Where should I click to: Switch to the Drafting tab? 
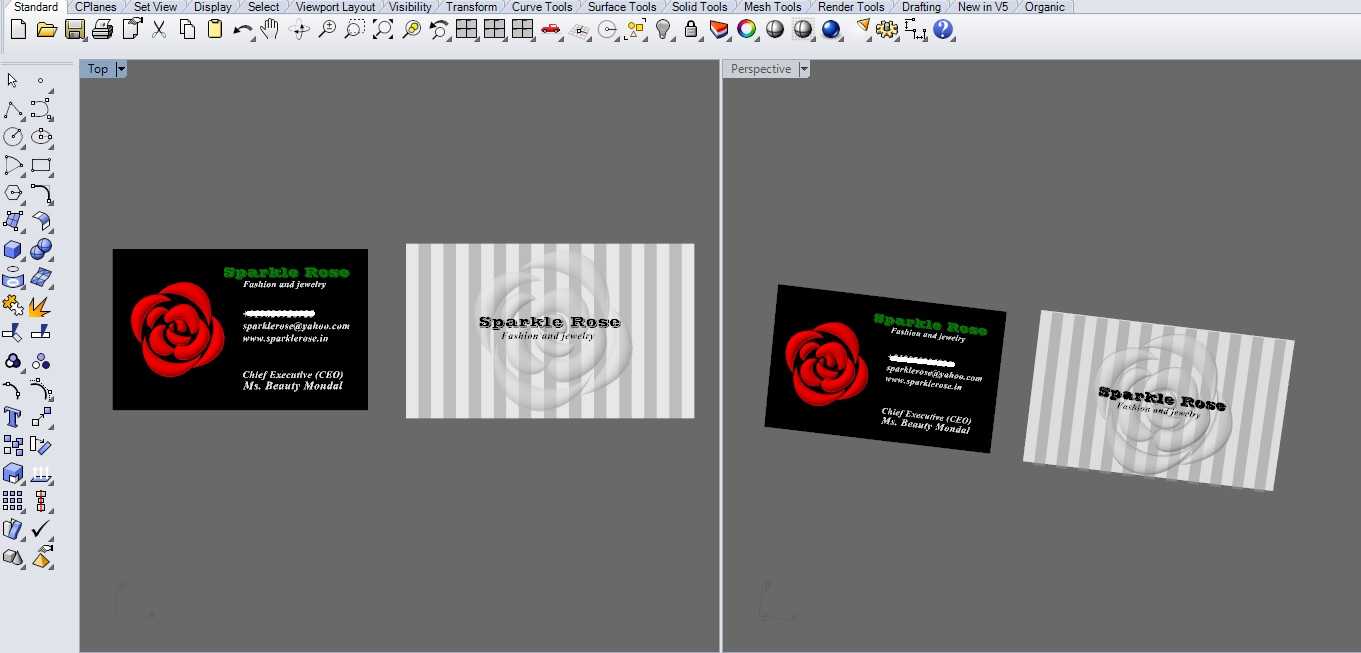tap(921, 7)
